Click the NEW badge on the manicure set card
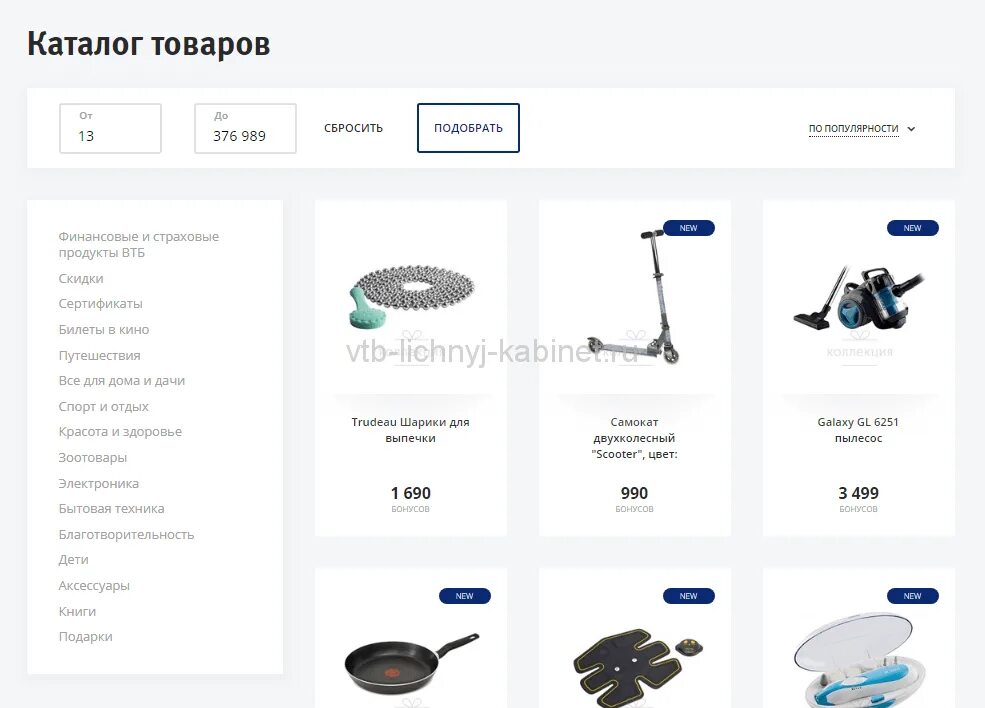The height and width of the screenshot is (708, 985). (912, 596)
